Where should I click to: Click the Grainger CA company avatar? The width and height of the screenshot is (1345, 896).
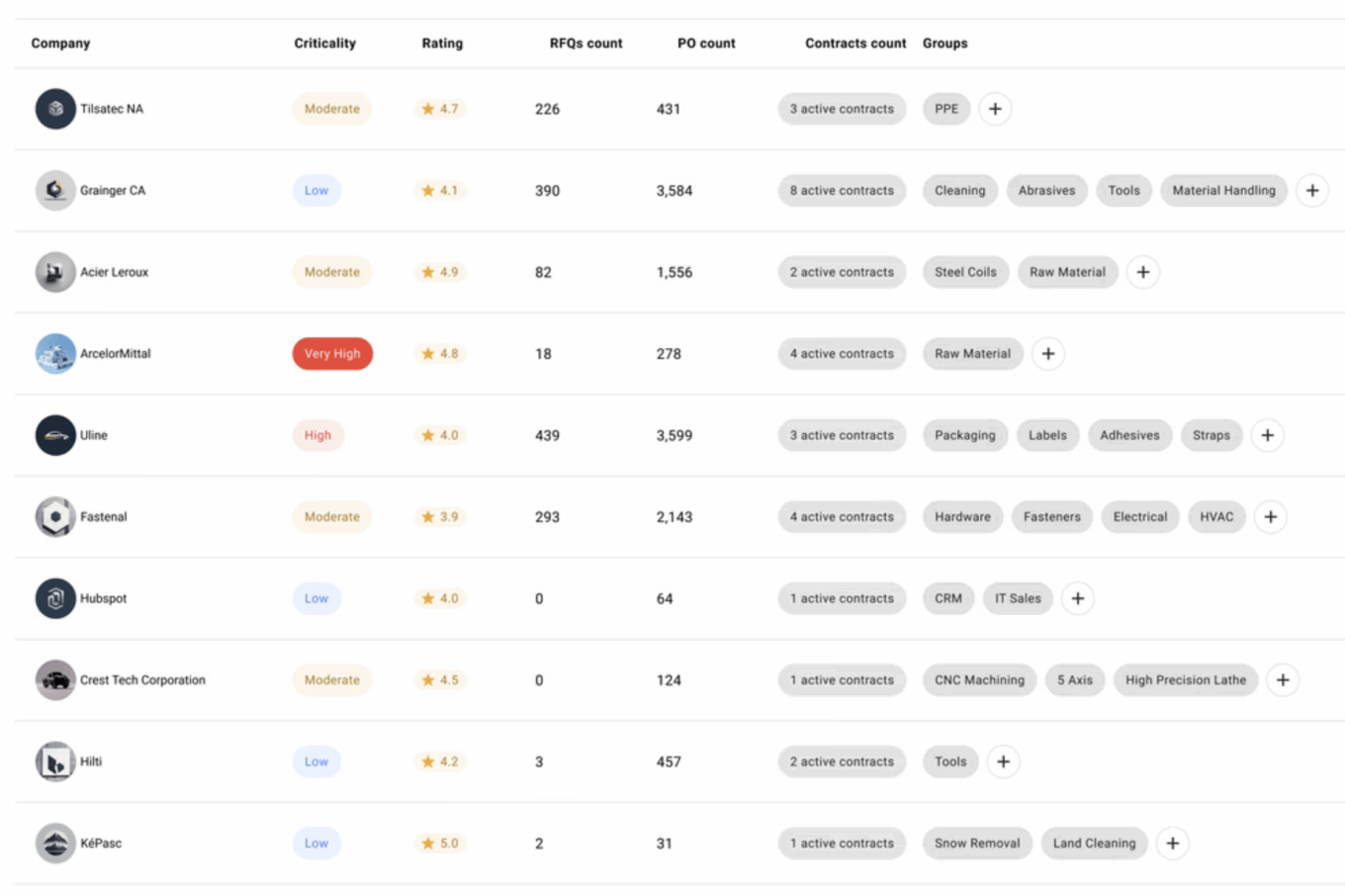(55, 191)
